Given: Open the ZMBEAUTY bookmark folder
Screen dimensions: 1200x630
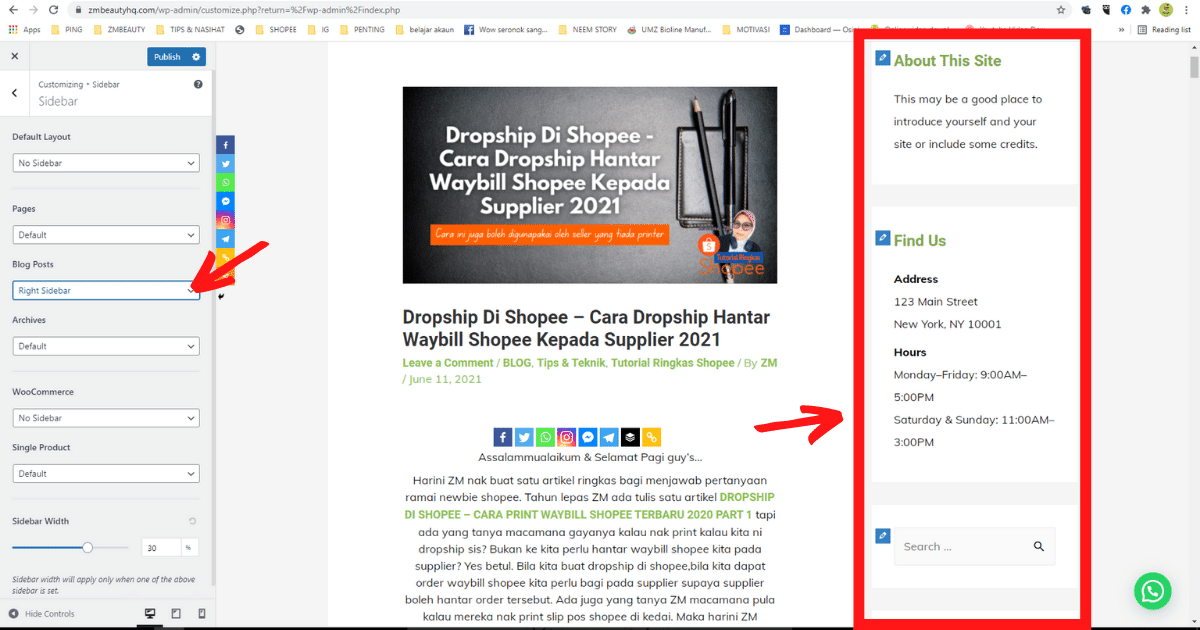Looking at the screenshot, I should click(120, 30).
